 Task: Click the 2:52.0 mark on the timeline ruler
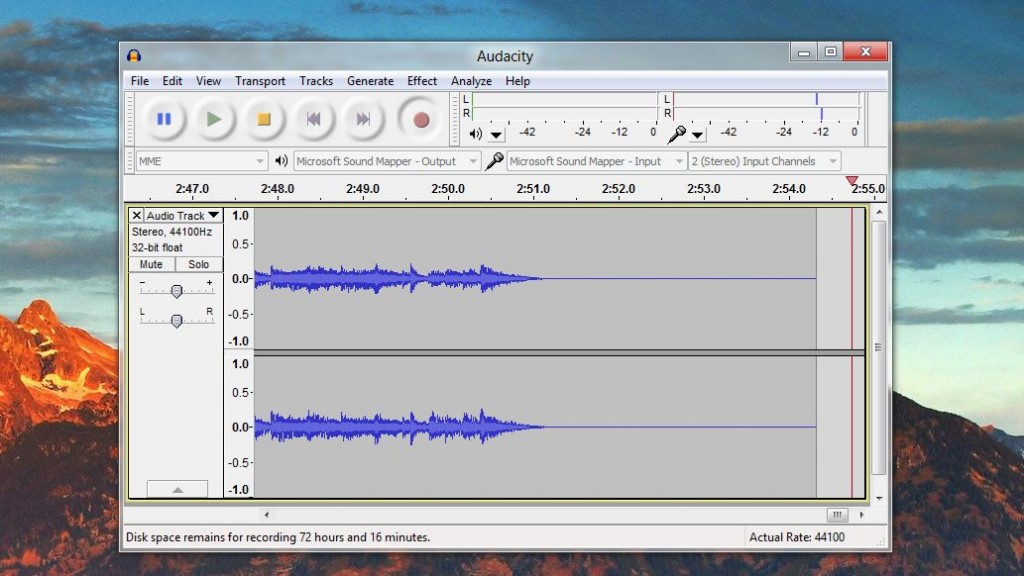[619, 188]
